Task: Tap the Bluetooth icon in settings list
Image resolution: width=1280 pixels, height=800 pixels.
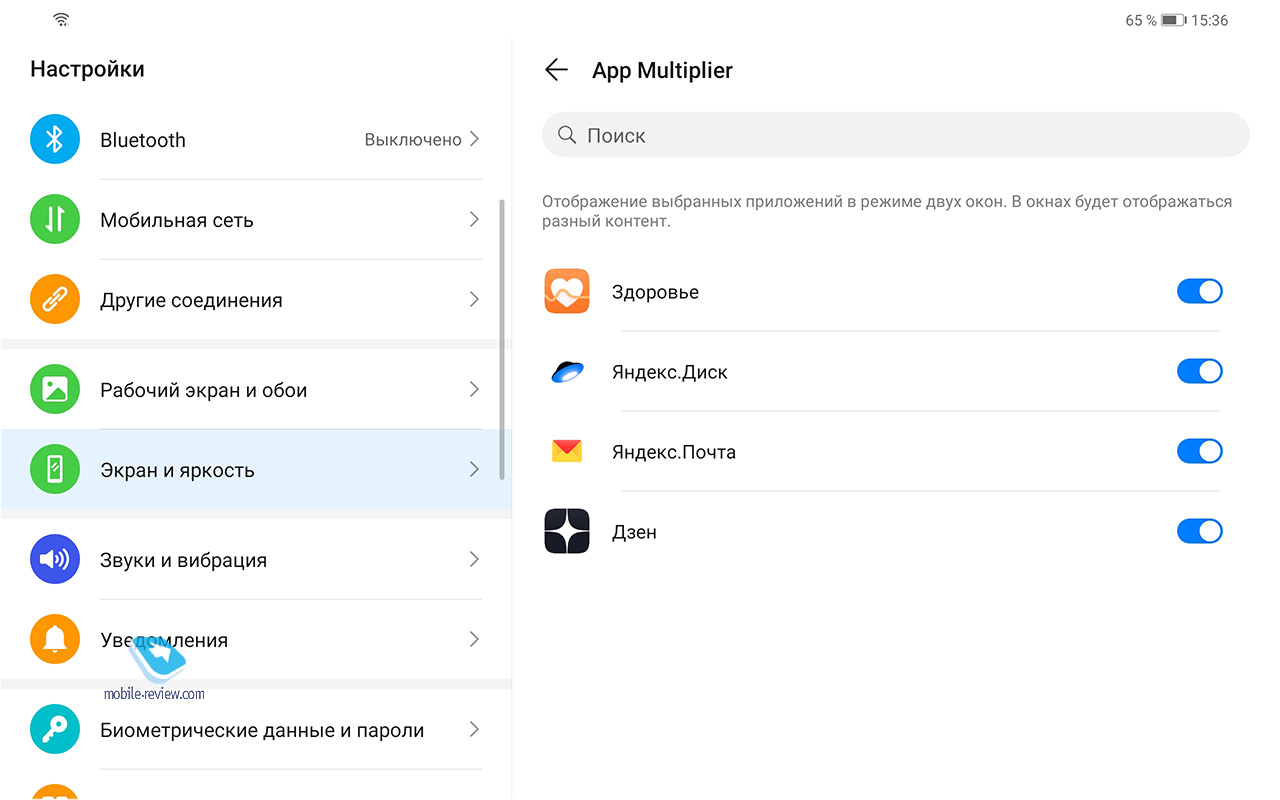Action: 55,139
